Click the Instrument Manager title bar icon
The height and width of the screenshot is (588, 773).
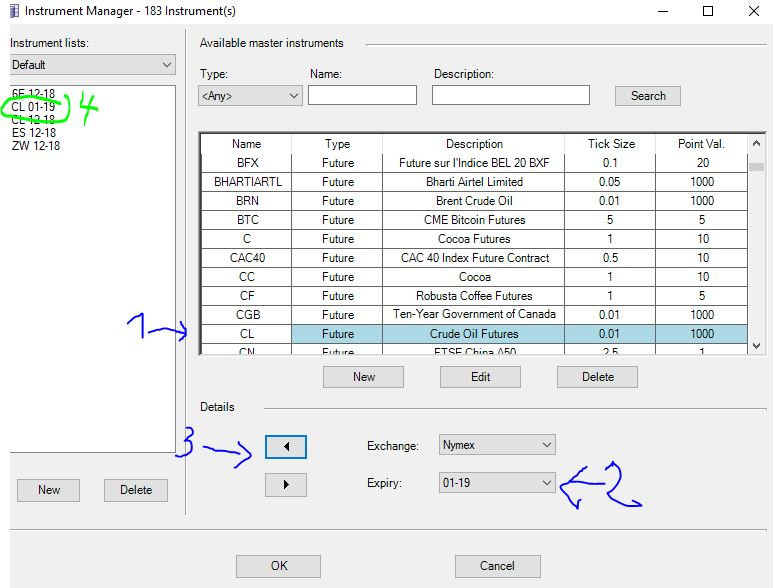point(15,11)
